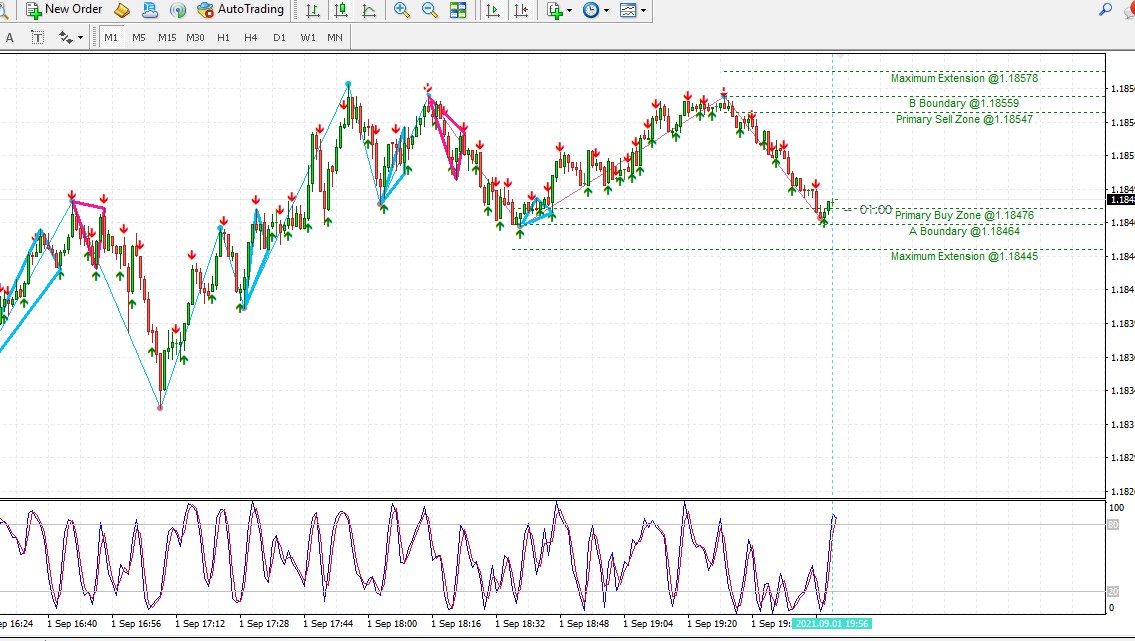Switch chart to candlestick mode

341,10
